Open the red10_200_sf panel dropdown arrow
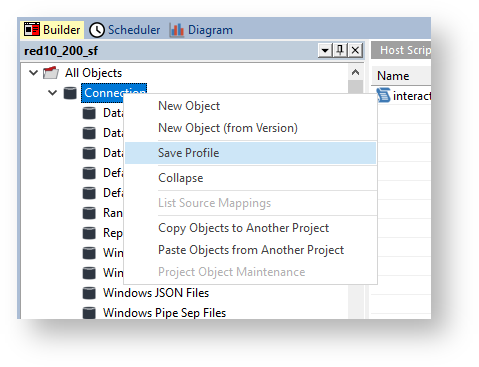This screenshot has width=479, height=367. tap(325, 51)
